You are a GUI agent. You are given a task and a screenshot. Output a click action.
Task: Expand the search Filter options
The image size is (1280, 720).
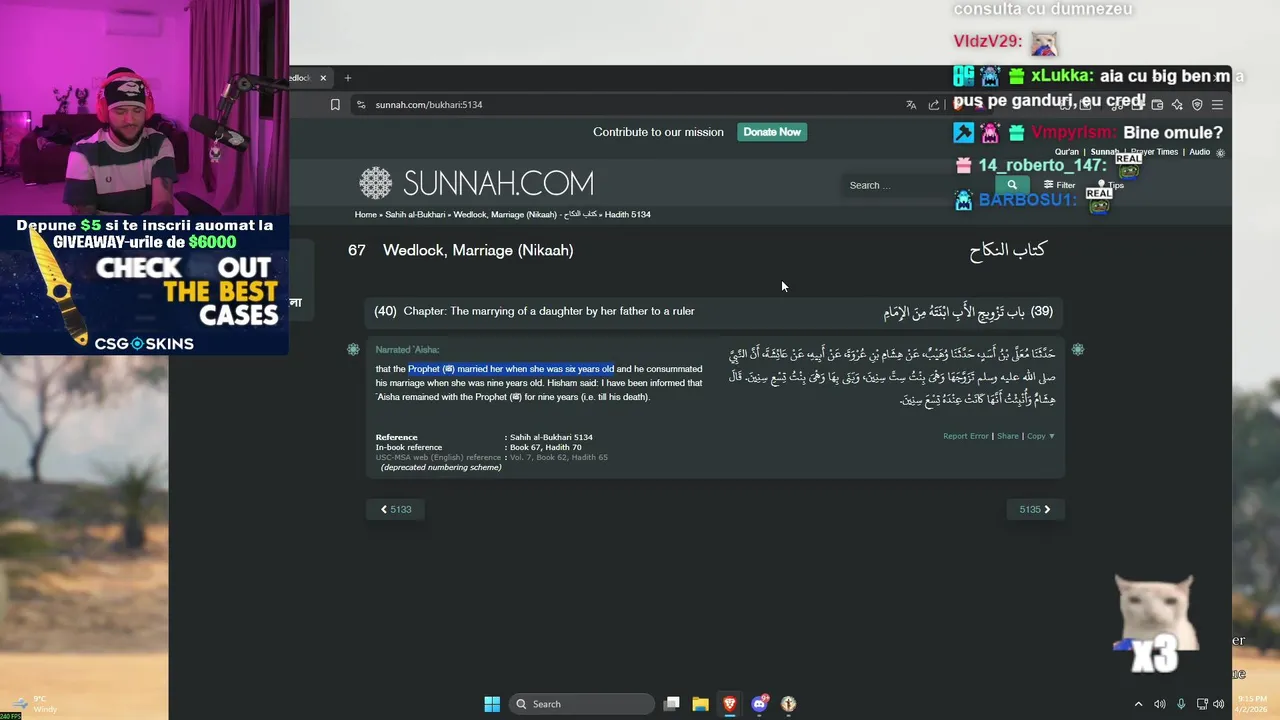tap(1060, 185)
